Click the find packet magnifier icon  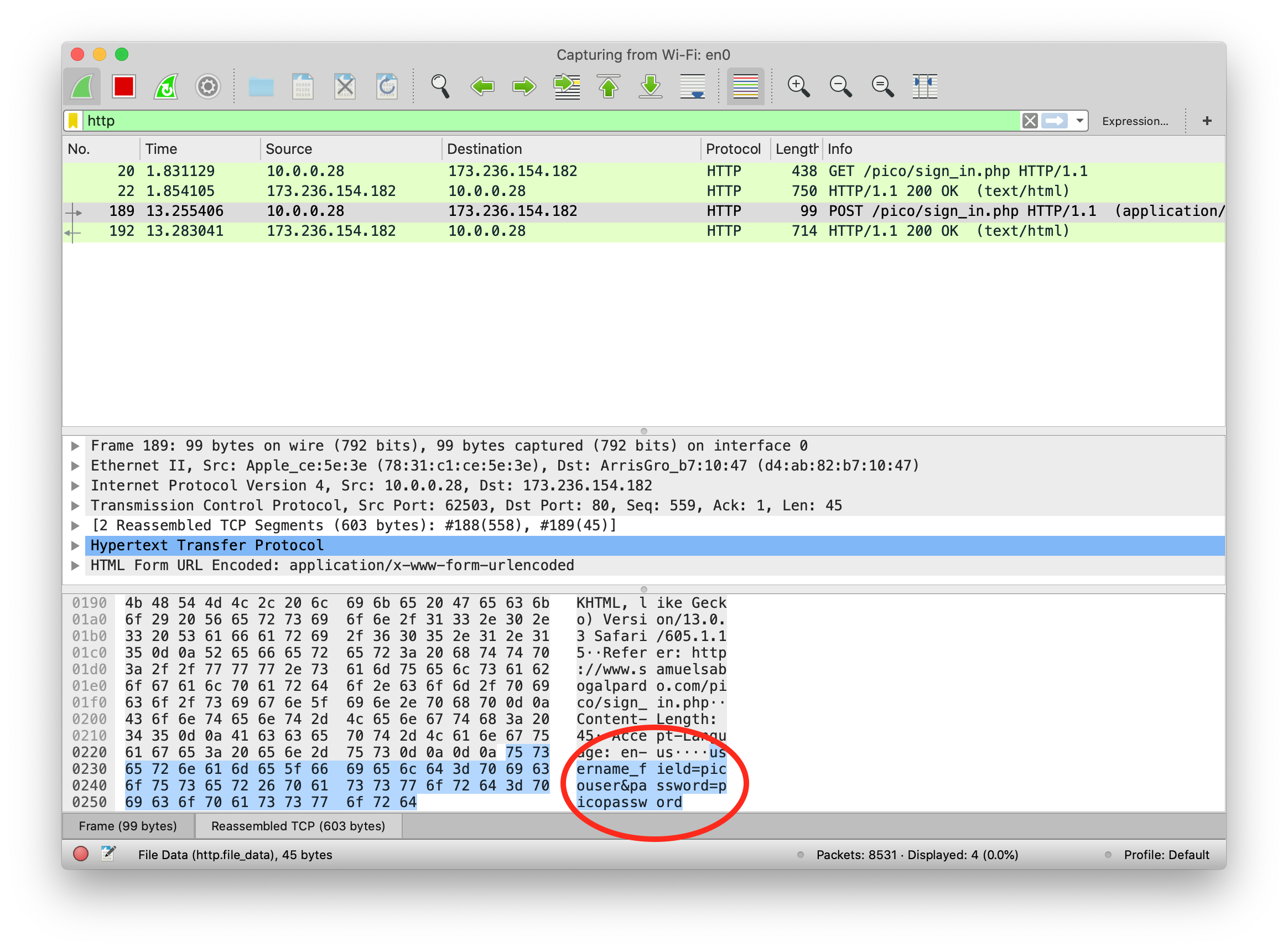click(440, 87)
